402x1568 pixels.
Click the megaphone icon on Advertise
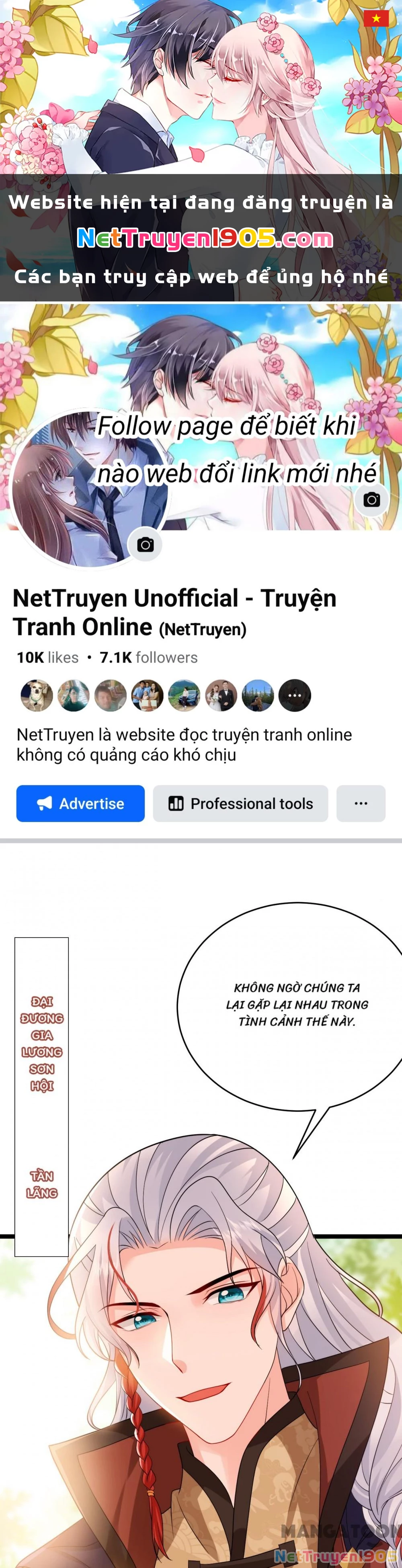coord(45,803)
